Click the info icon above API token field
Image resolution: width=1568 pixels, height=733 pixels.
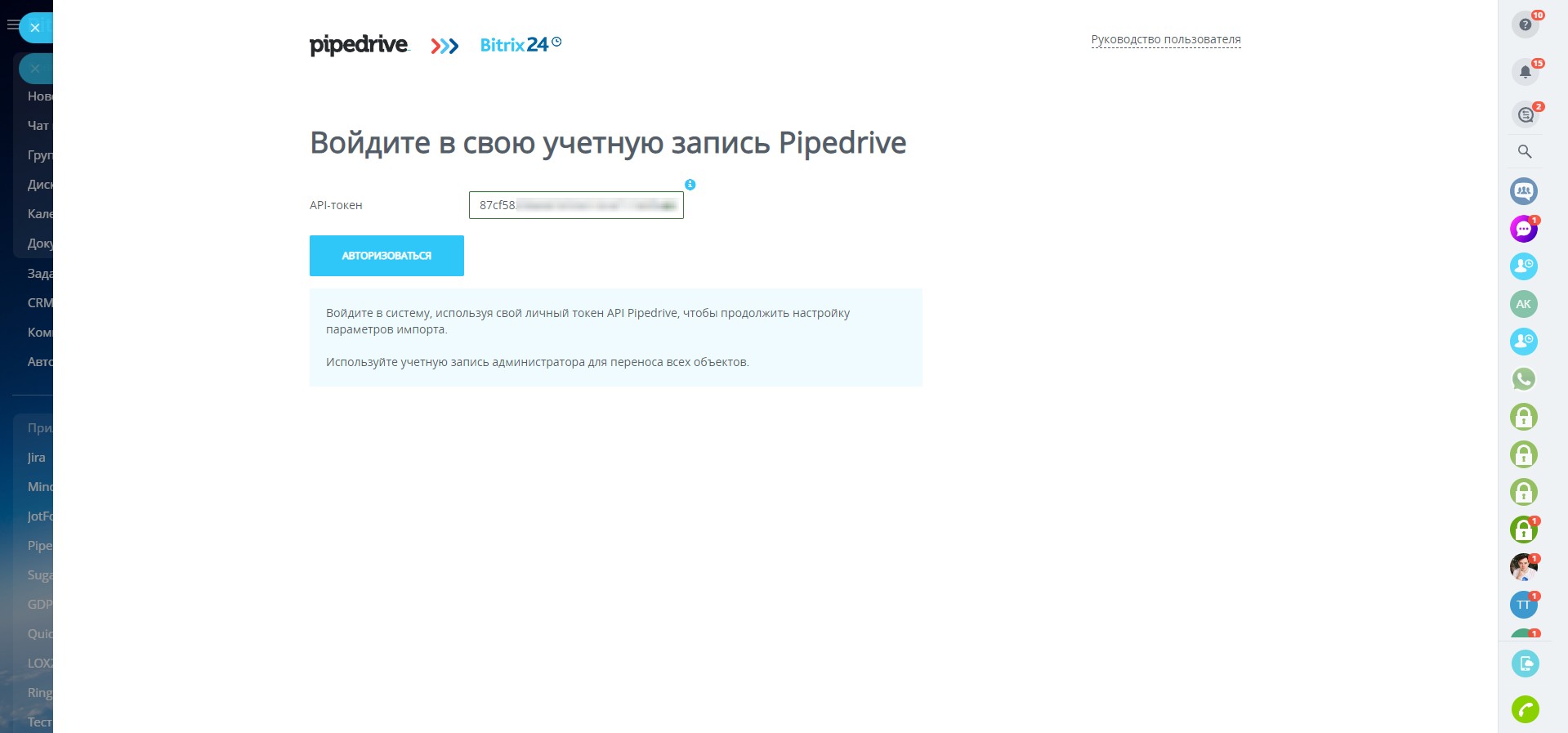click(x=690, y=185)
